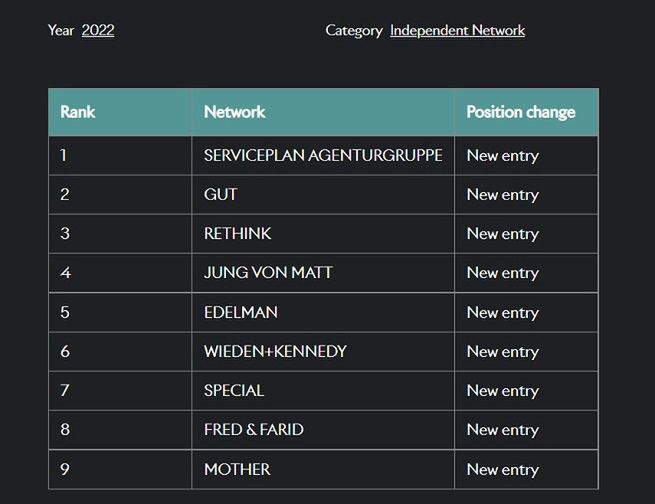Click New entry cell for EDELMAN

pyautogui.click(x=502, y=312)
